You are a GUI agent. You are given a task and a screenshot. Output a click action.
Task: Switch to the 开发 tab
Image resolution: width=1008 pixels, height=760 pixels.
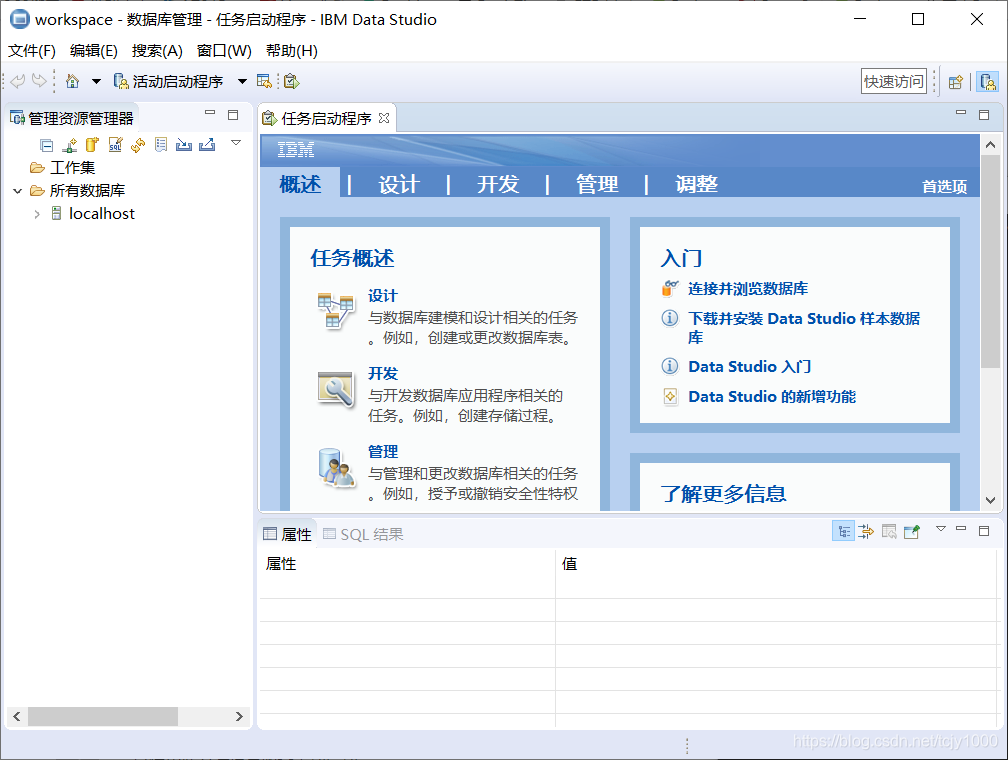point(498,185)
